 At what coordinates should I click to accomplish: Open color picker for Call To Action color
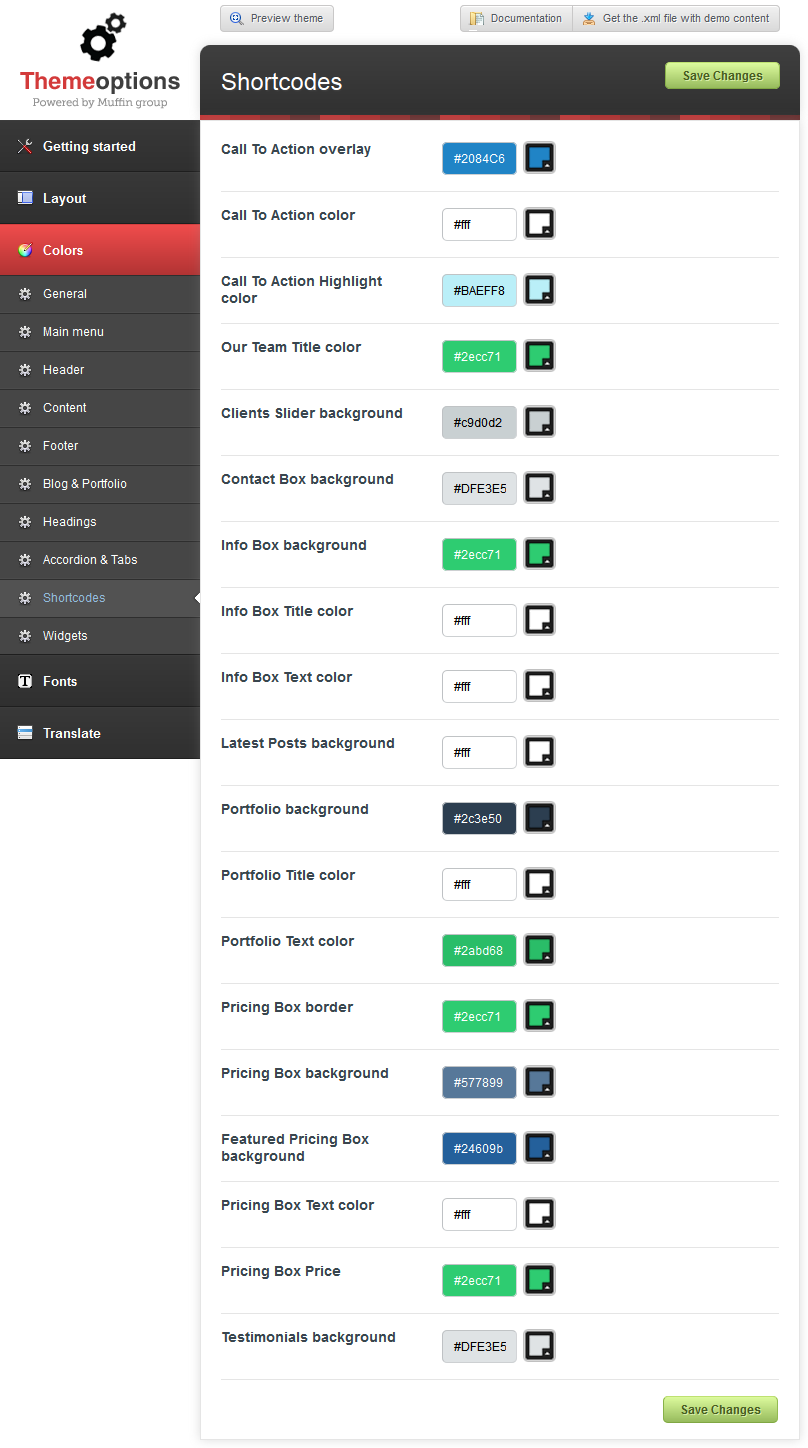tap(540, 224)
